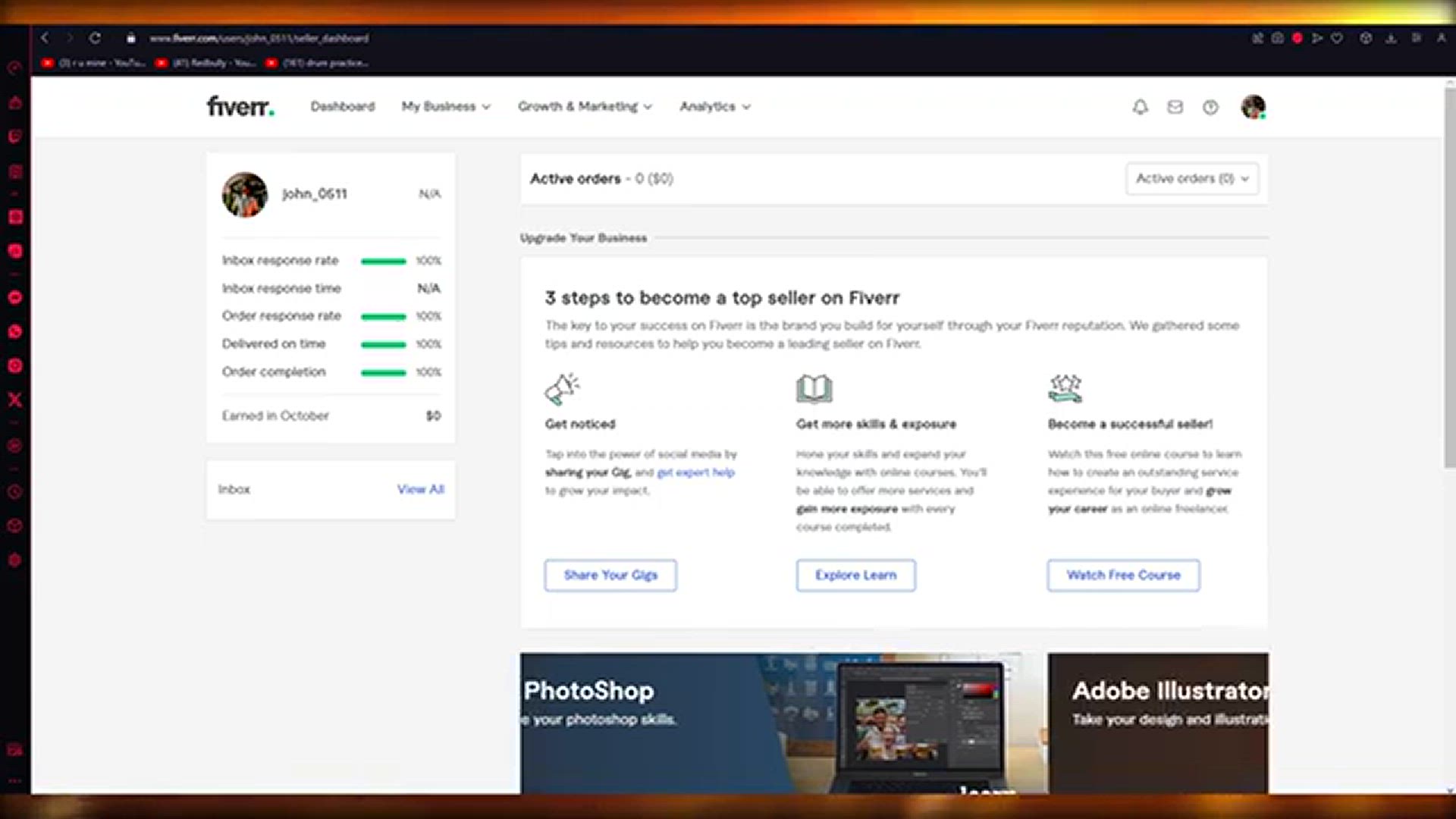Click the red shield icon in the address bar

(1297, 38)
